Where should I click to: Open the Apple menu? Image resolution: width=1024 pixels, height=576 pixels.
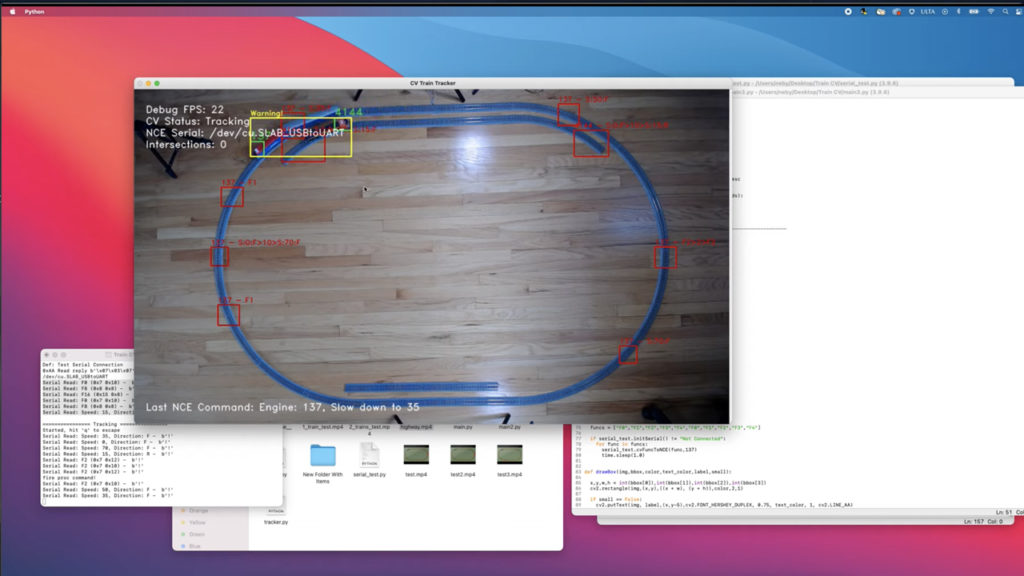(10, 10)
